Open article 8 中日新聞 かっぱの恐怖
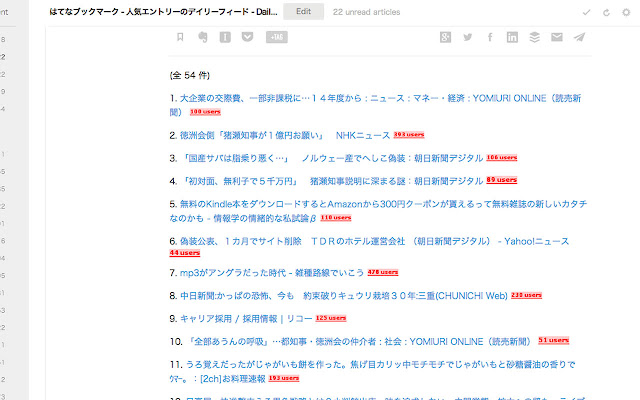Viewport: 640px width, 400px height. (344, 296)
